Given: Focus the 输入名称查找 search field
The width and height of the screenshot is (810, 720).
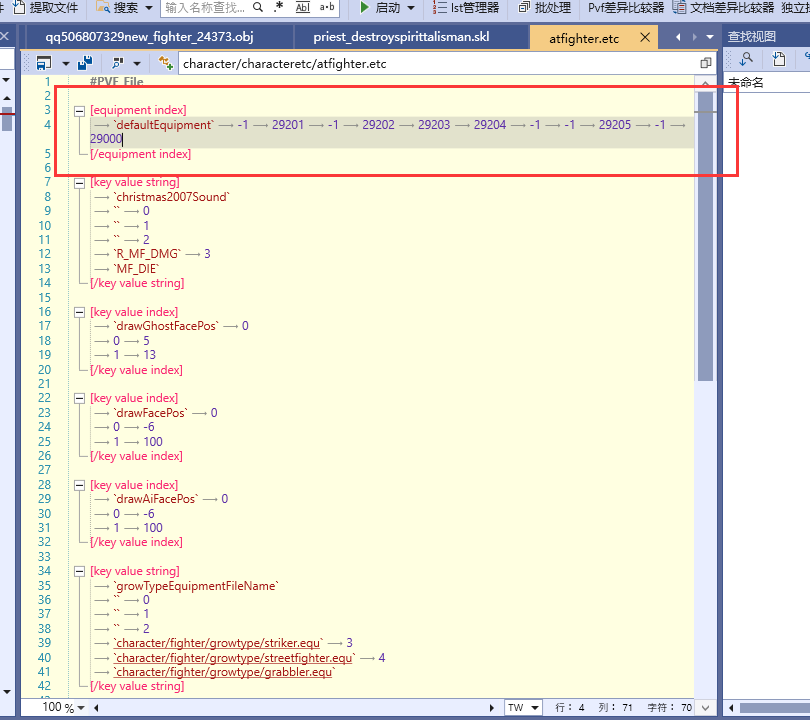Looking at the screenshot, I should [207, 8].
